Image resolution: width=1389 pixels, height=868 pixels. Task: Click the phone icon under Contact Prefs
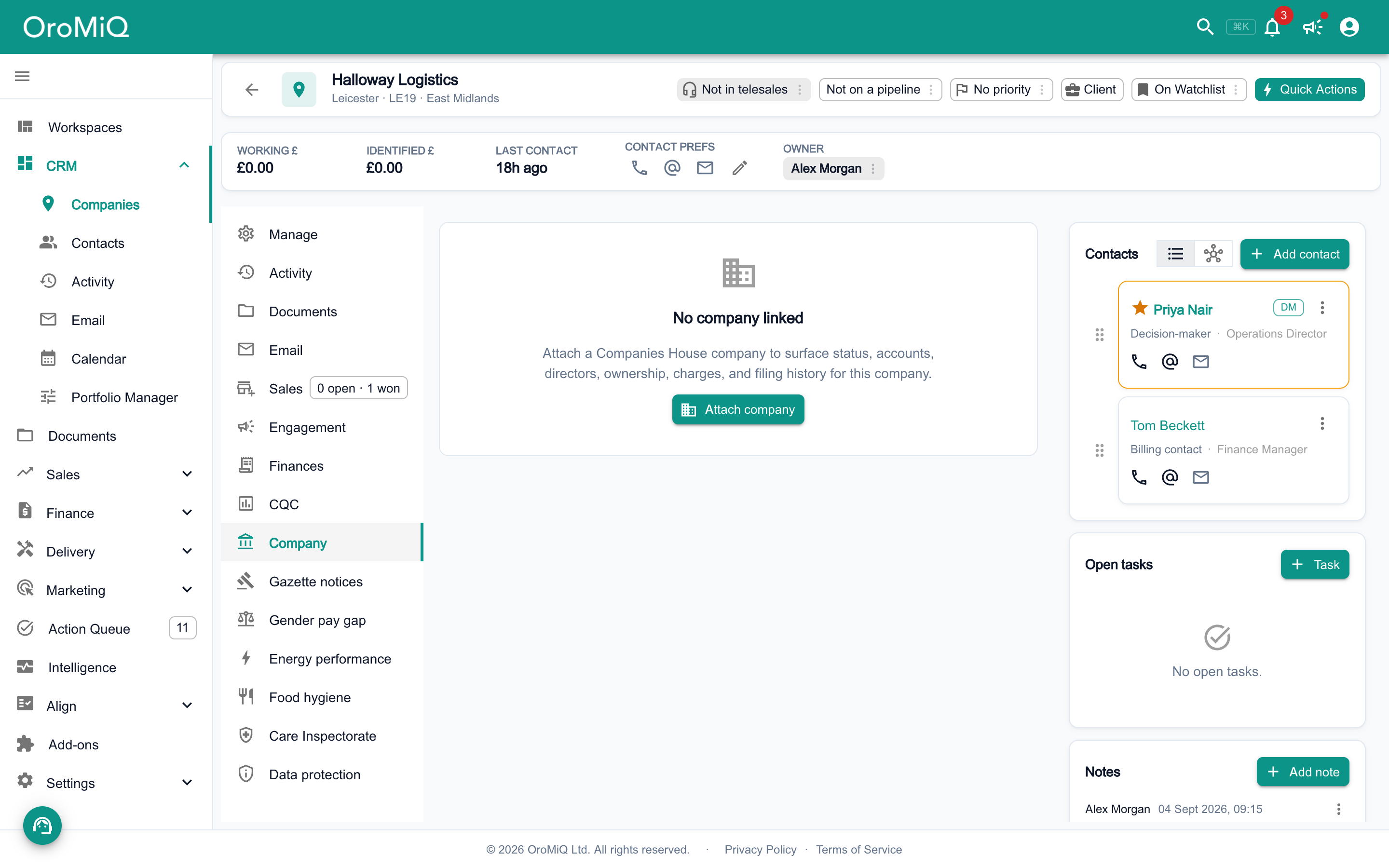[640, 168]
